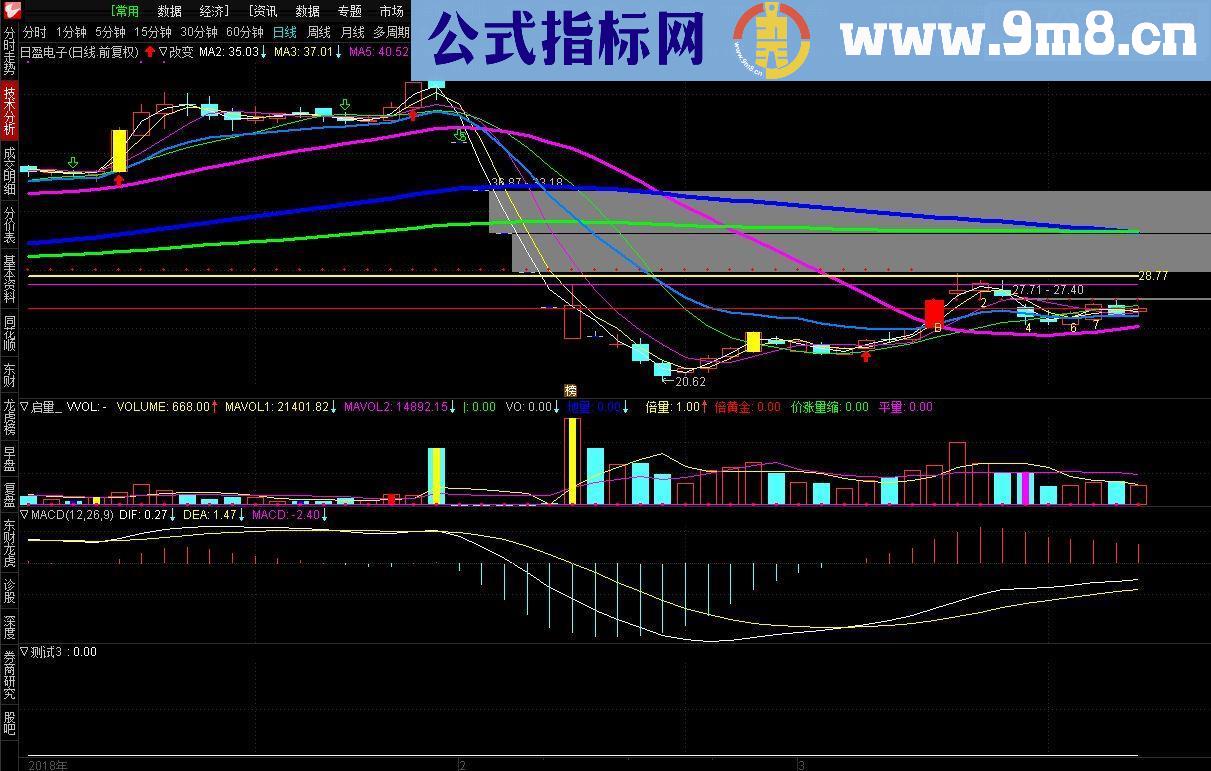The width and height of the screenshot is (1211, 771).
Task: Click the red arrow marker near the chart bottom
Action: click(866, 357)
